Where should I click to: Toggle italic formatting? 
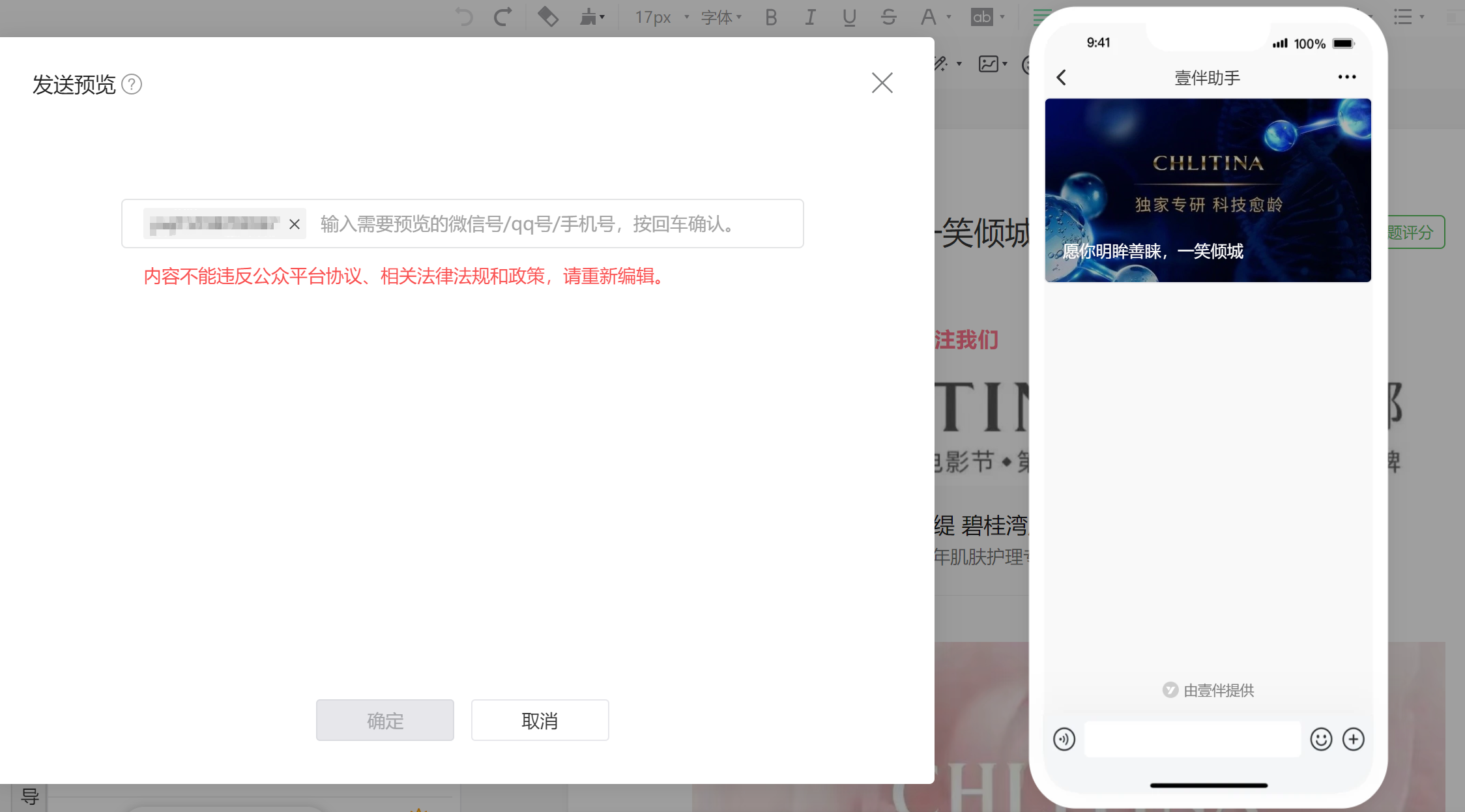pos(810,18)
